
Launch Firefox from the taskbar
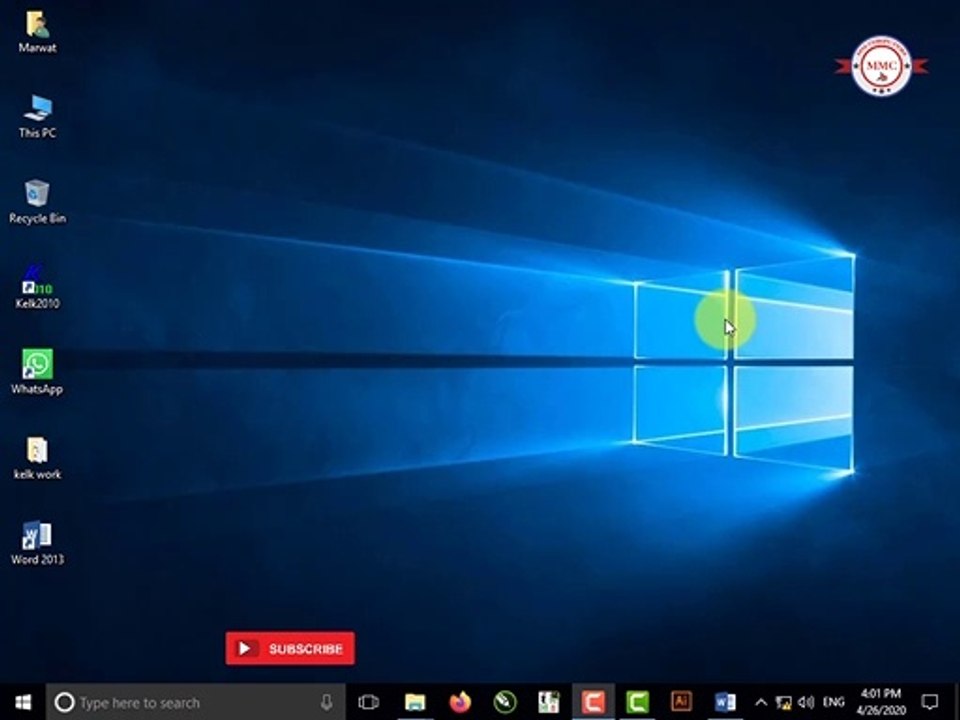click(x=460, y=702)
